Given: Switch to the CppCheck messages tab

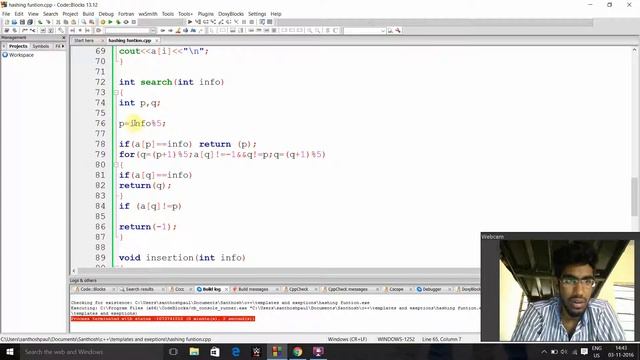Looking at the screenshot, I should (348, 289).
